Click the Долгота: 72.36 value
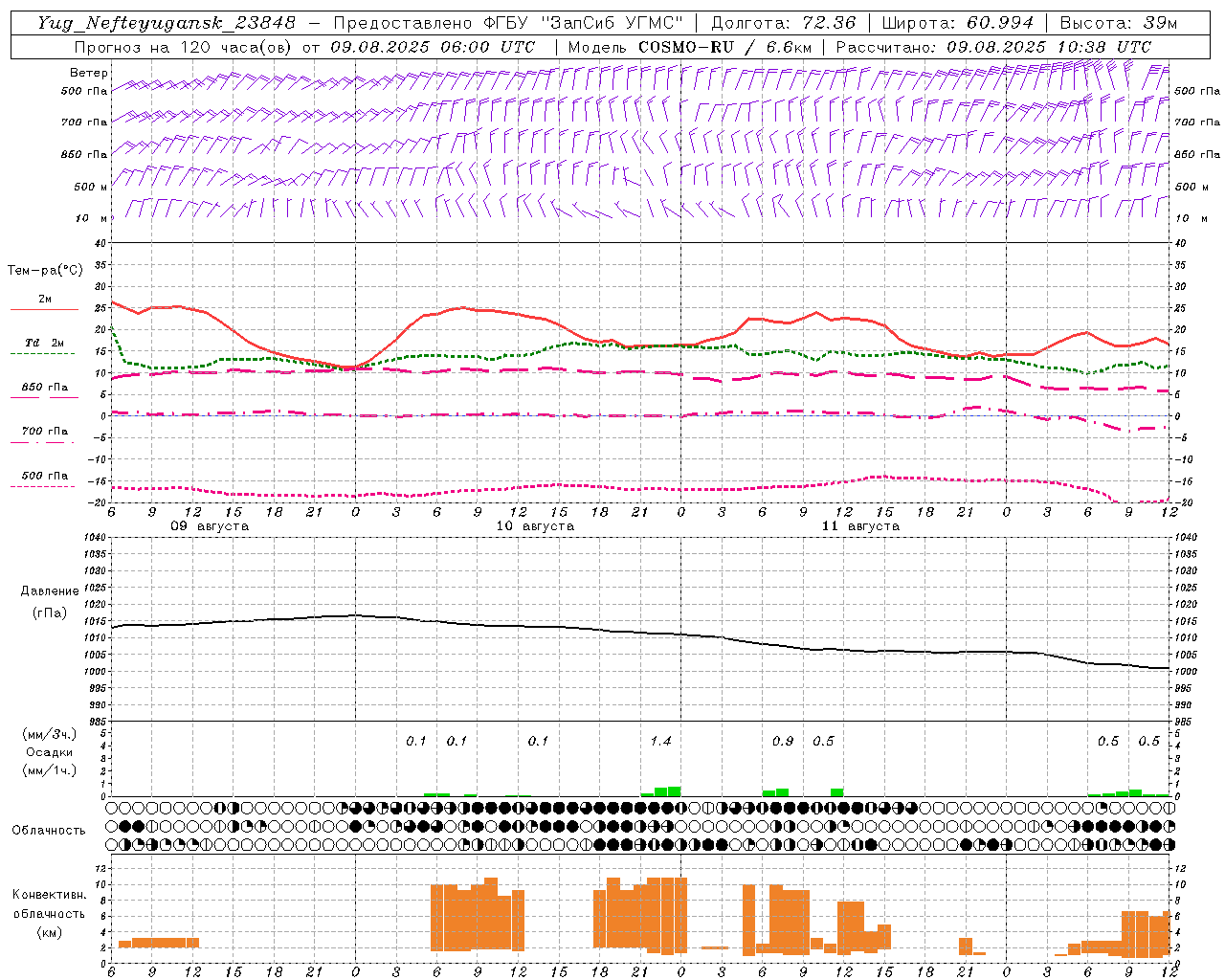Screen dimensions: 1225x980 (783, 23)
